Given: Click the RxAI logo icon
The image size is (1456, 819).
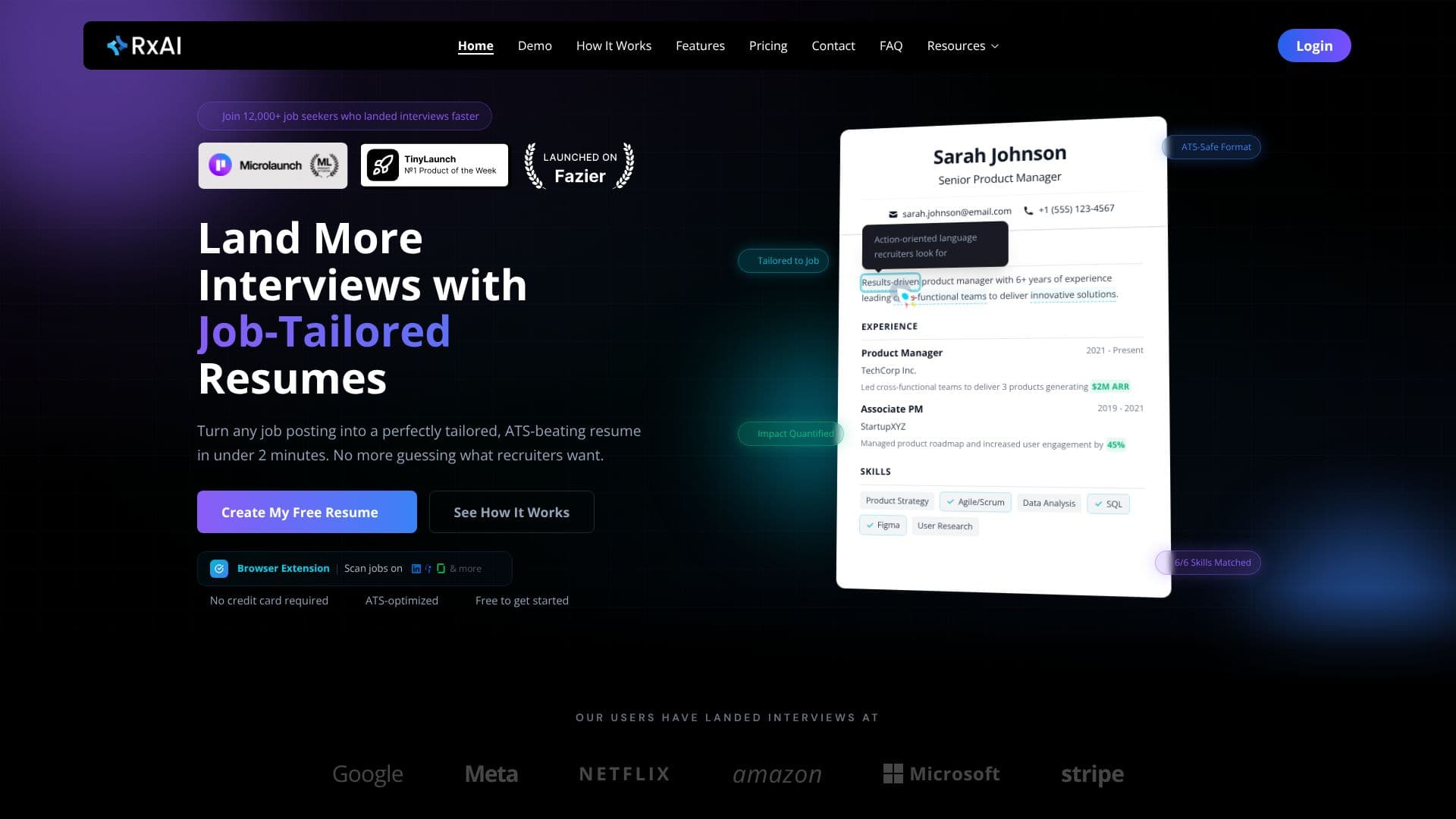Looking at the screenshot, I should pyautogui.click(x=117, y=45).
